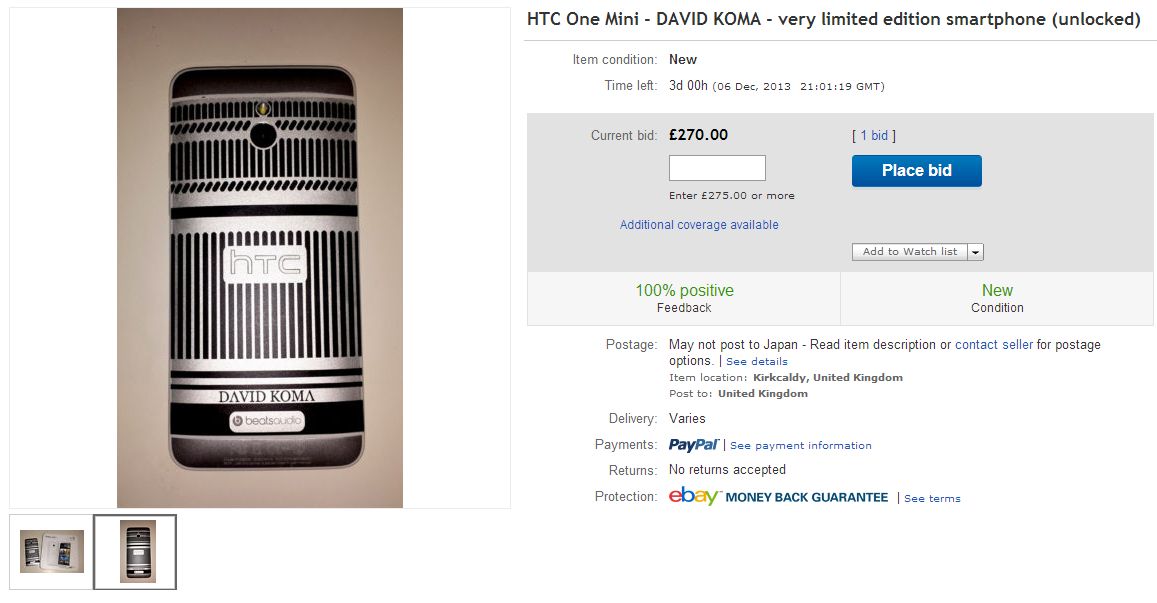This screenshot has height=603, width=1157.
Task: Open See payment information link
Action: point(801,446)
